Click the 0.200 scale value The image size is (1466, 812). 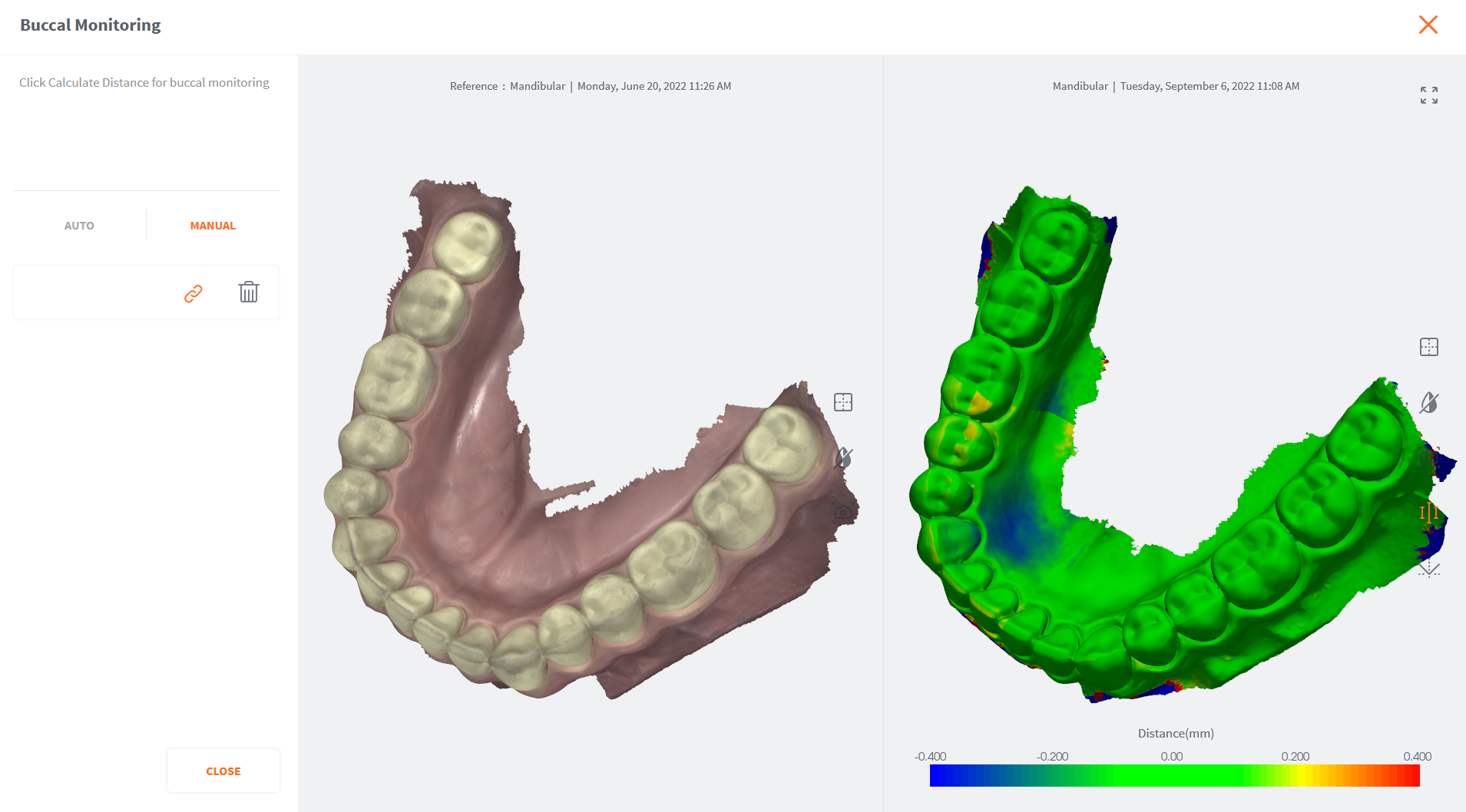coord(1296,756)
